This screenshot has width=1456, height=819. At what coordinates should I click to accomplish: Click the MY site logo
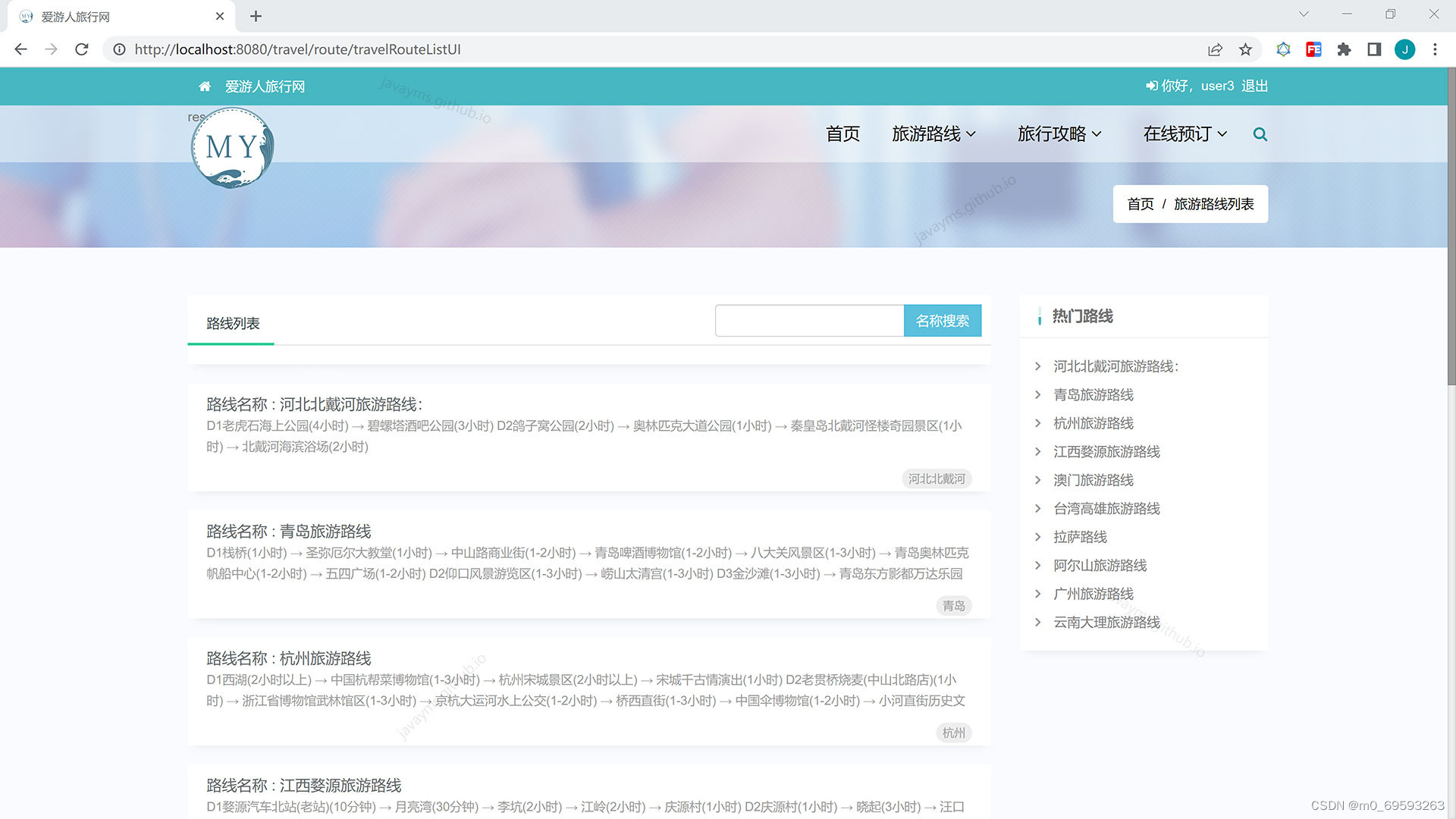click(x=232, y=147)
